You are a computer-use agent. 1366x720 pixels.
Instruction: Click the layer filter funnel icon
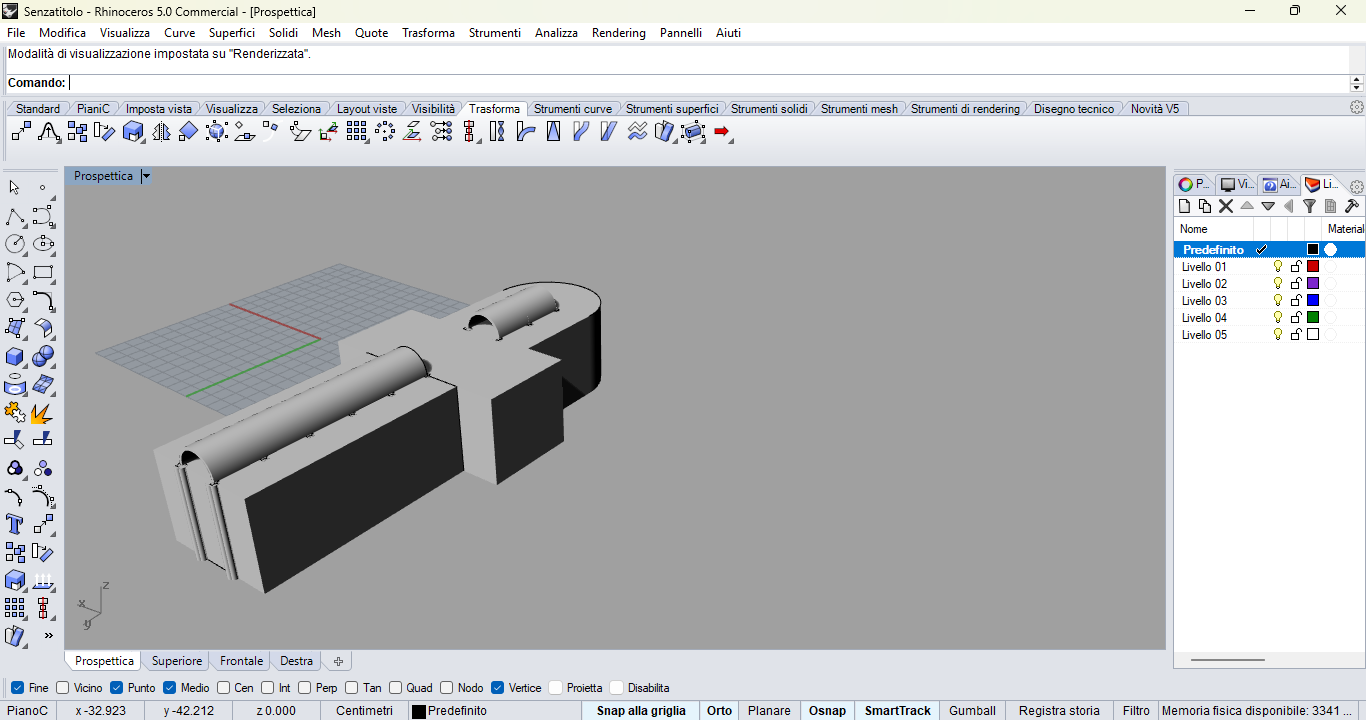pos(1309,206)
